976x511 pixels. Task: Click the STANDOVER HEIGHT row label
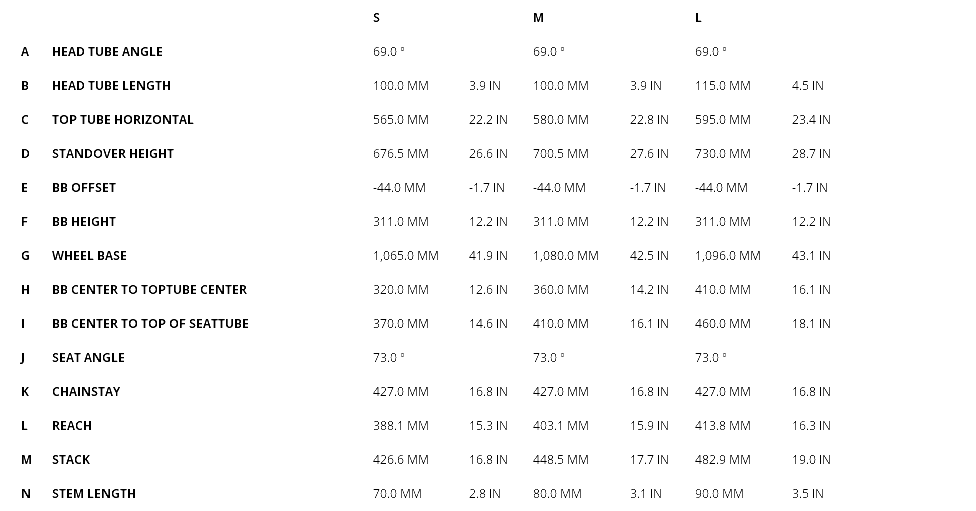(x=113, y=154)
